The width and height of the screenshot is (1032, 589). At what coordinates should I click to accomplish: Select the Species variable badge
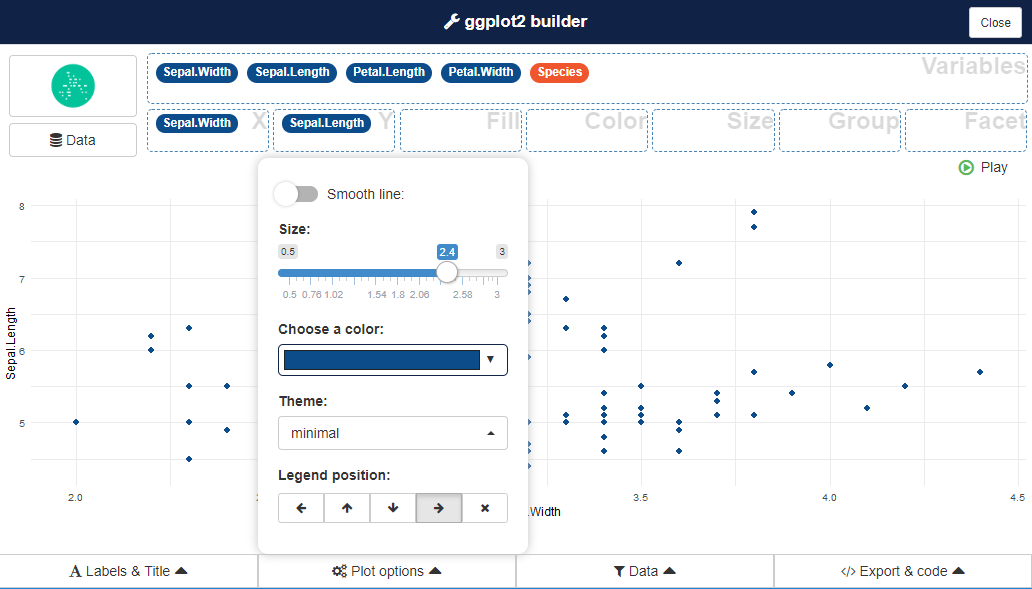click(559, 72)
